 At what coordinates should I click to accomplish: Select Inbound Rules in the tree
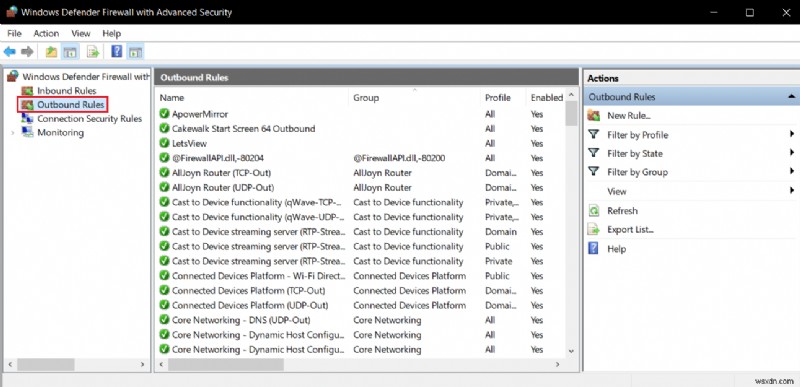point(66,91)
